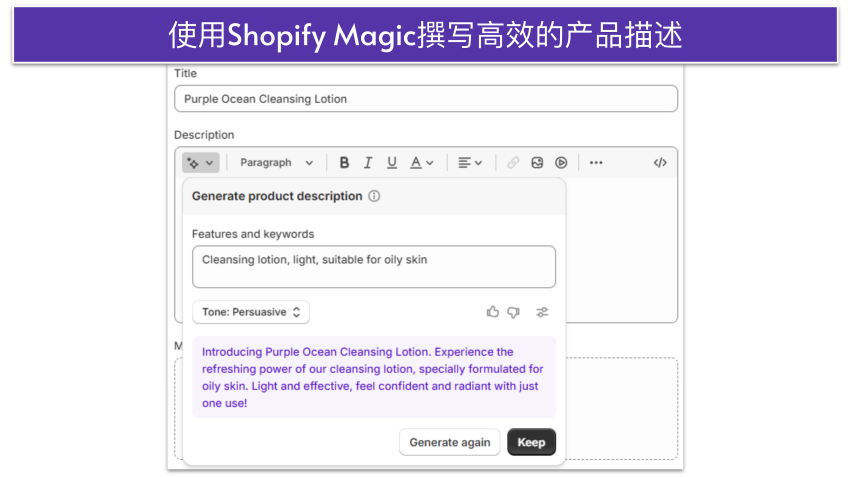Expand the Paragraph style dropdown
Image resolution: width=850 pixels, height=477 pixels.
point(276,163)
